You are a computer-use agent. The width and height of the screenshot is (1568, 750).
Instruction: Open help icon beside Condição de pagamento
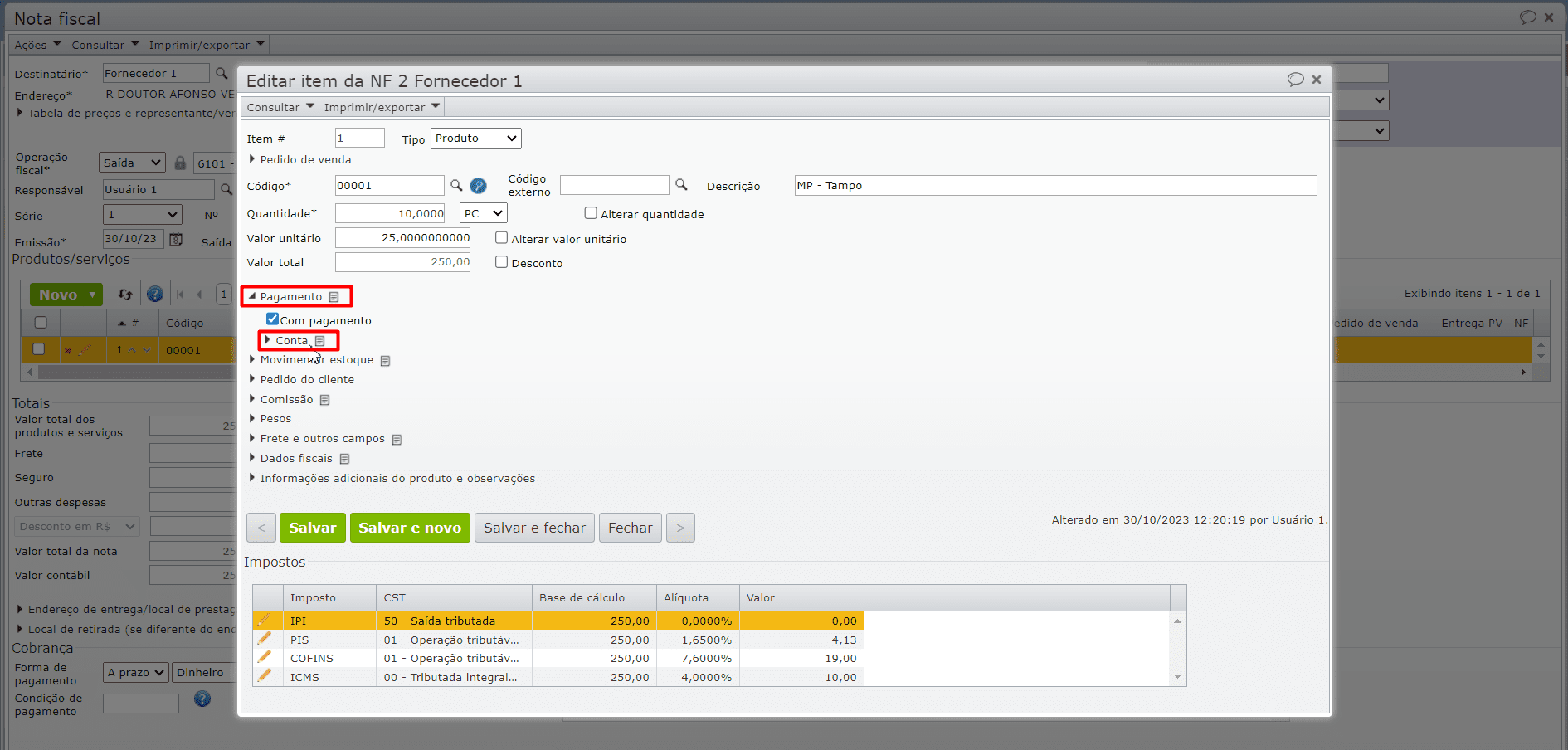pyautogui.click(x=202, y=699)
